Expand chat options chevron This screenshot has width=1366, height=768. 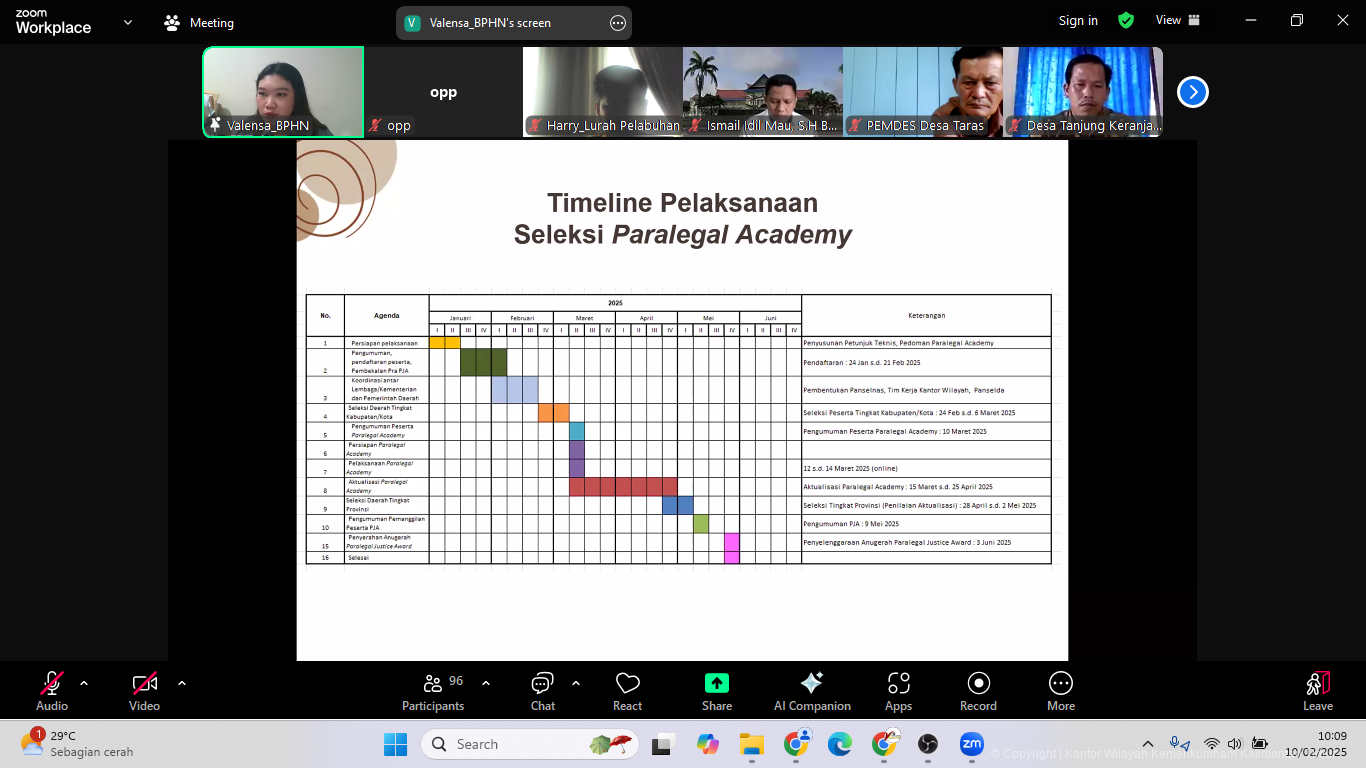click(x=576, y=683)
